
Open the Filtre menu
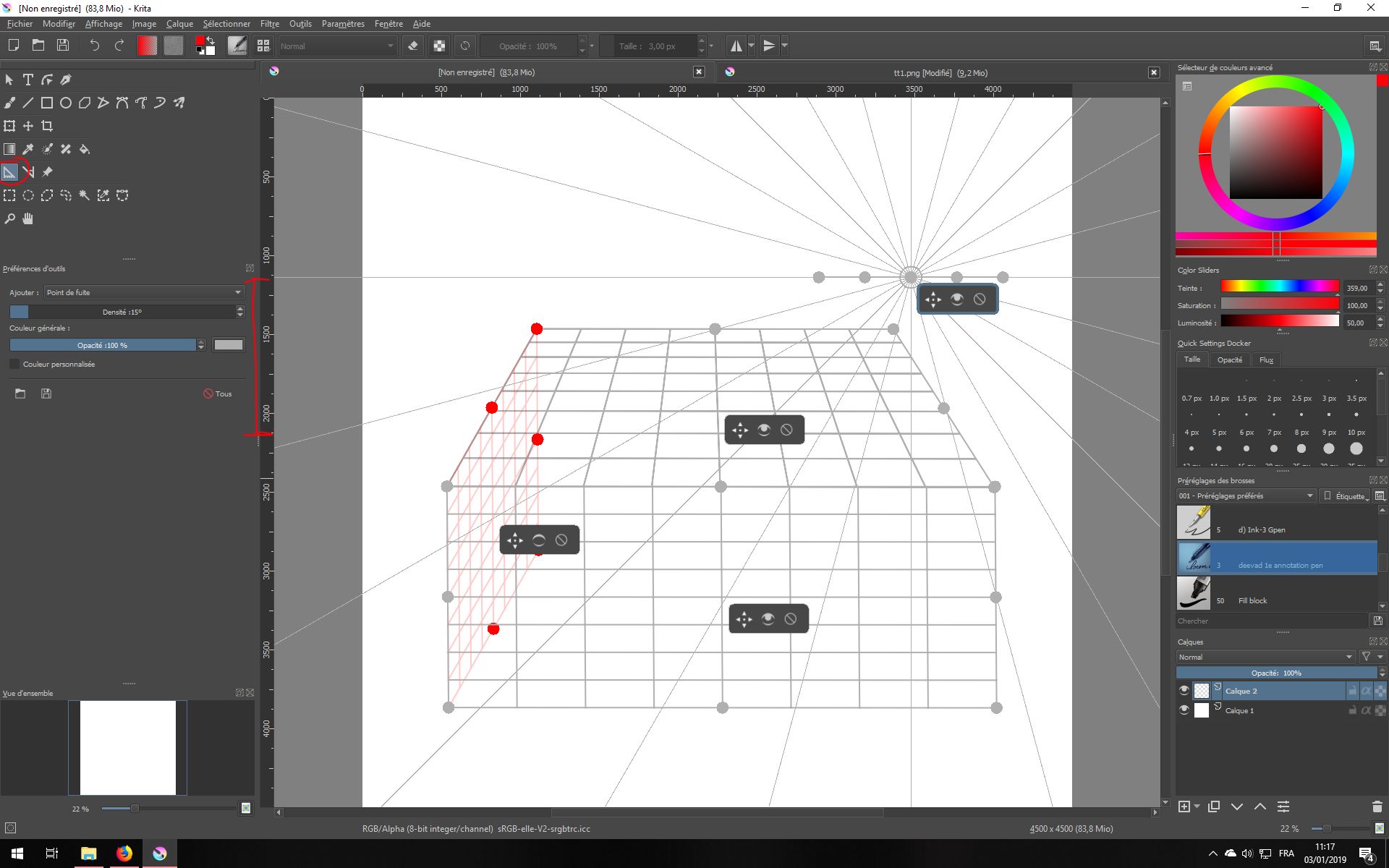pos(269,24)
